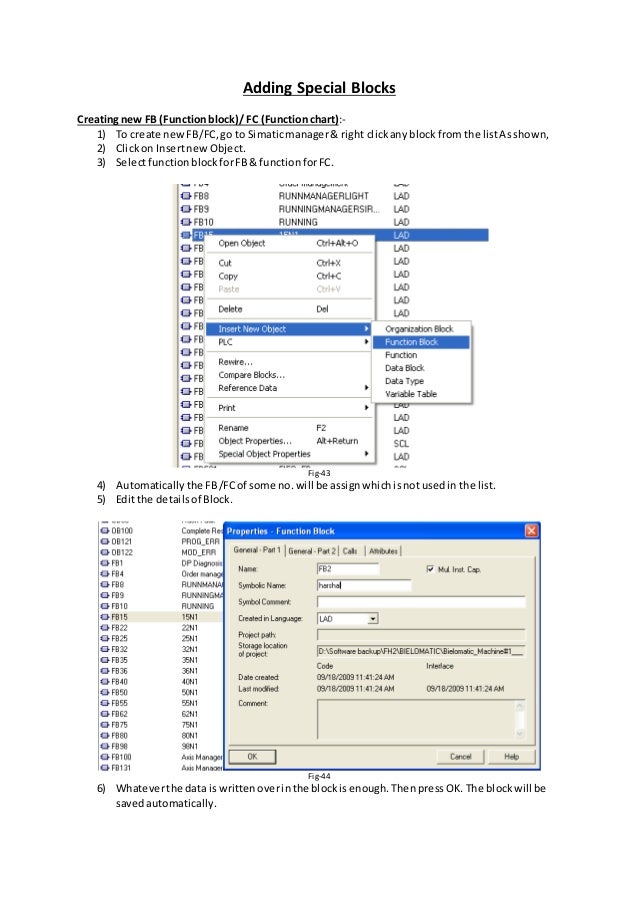Select the 22N1 symbolic name row
The width and height of the screenshot is (638, 903).
click(x=189, y=628)
